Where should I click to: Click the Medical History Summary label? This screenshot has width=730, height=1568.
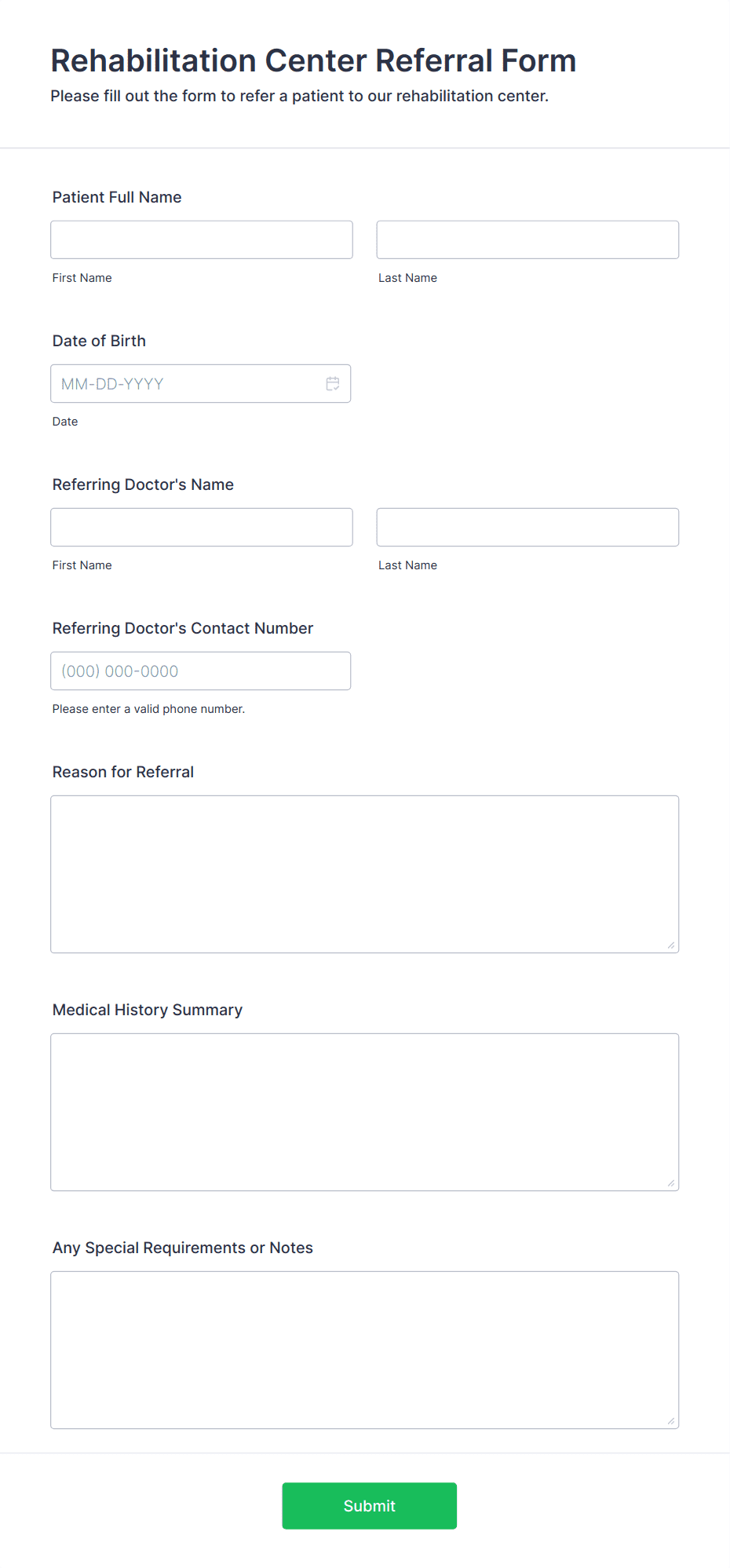pyautogui.click(x=148, y=1010)
